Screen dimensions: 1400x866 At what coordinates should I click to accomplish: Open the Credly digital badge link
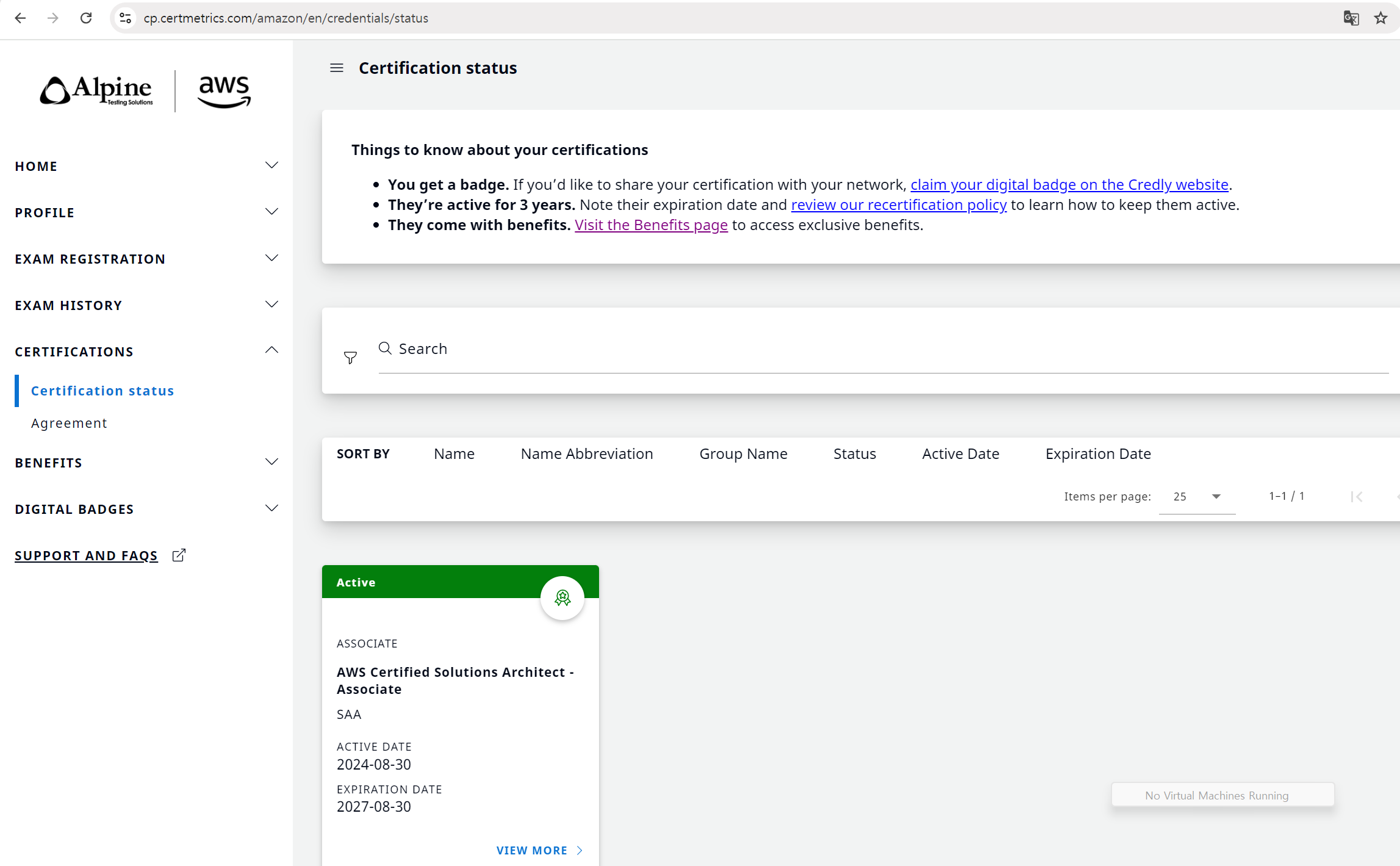1069,184
